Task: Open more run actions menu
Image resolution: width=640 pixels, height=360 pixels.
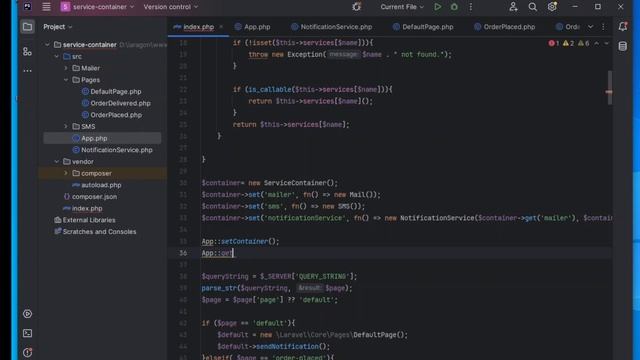Action: click(471, 7)
